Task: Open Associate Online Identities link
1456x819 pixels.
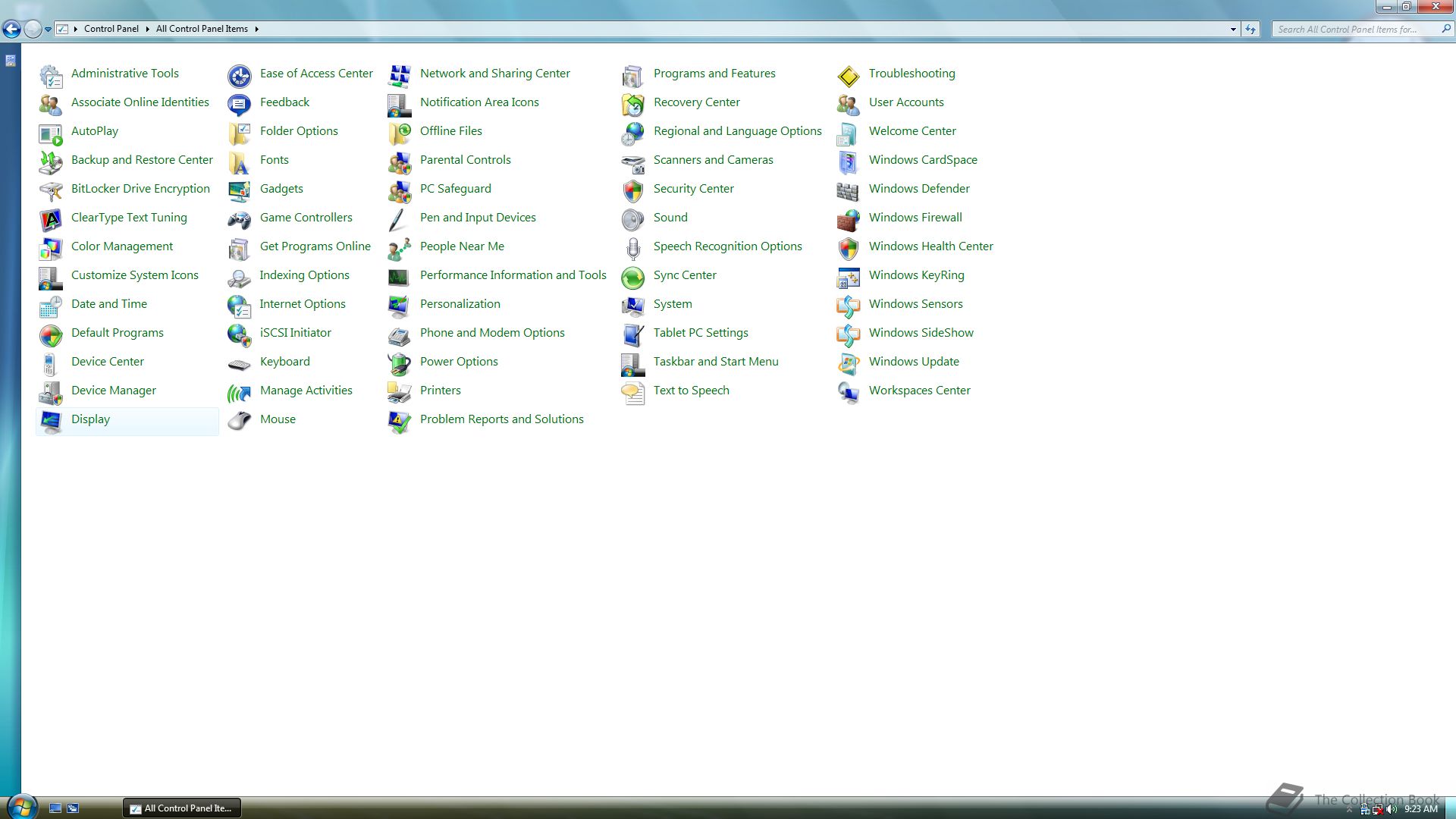Action: click(140, 102)
